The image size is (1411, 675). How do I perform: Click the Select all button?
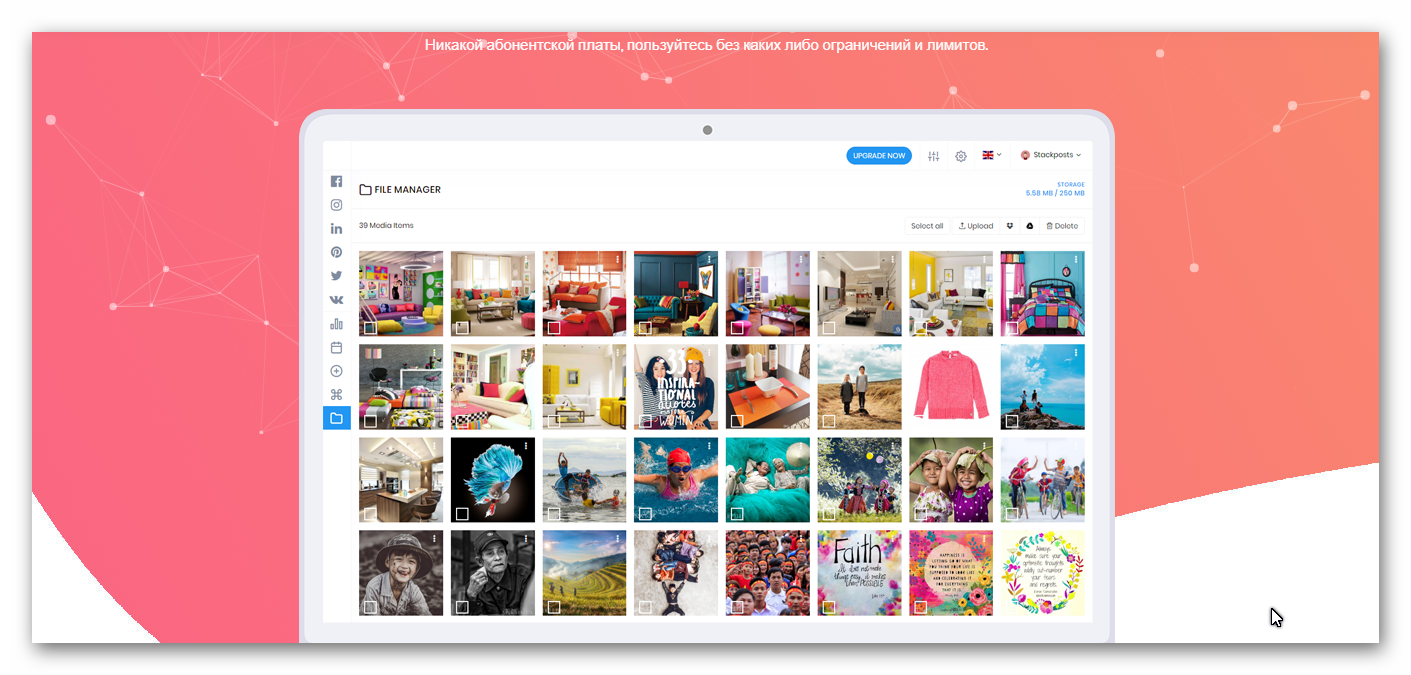(x=927, y=226)
